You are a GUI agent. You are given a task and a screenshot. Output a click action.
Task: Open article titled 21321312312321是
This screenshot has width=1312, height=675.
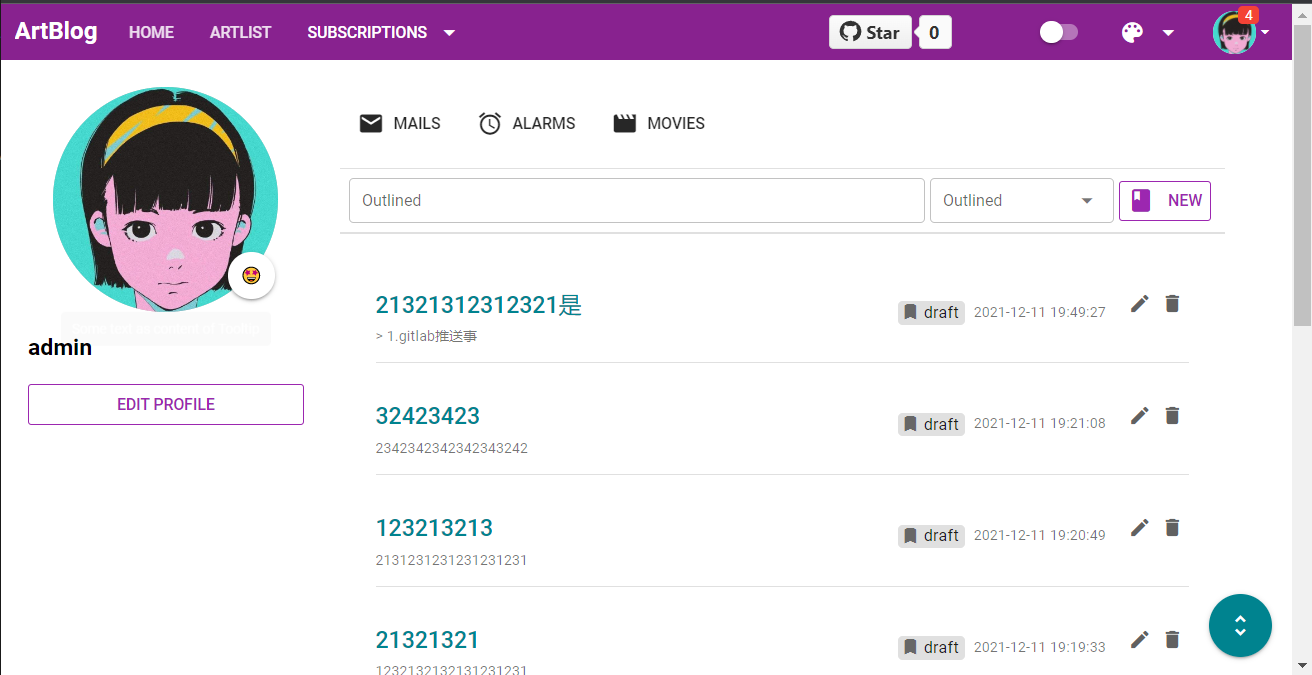point(479,305)
